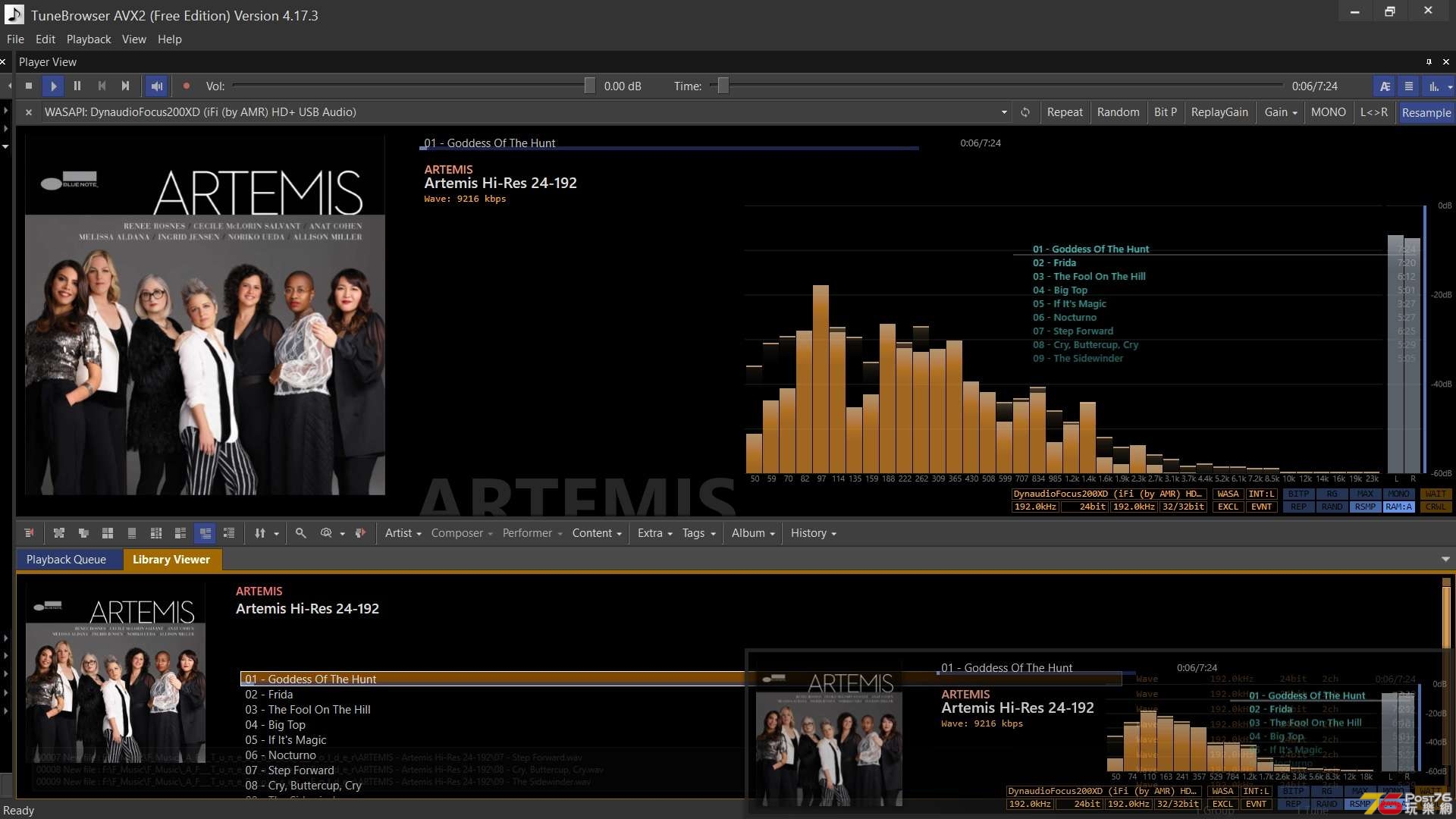Click the red-marker icon at library toolbar start
The image size is (1456, 819).
pos(29,533)
